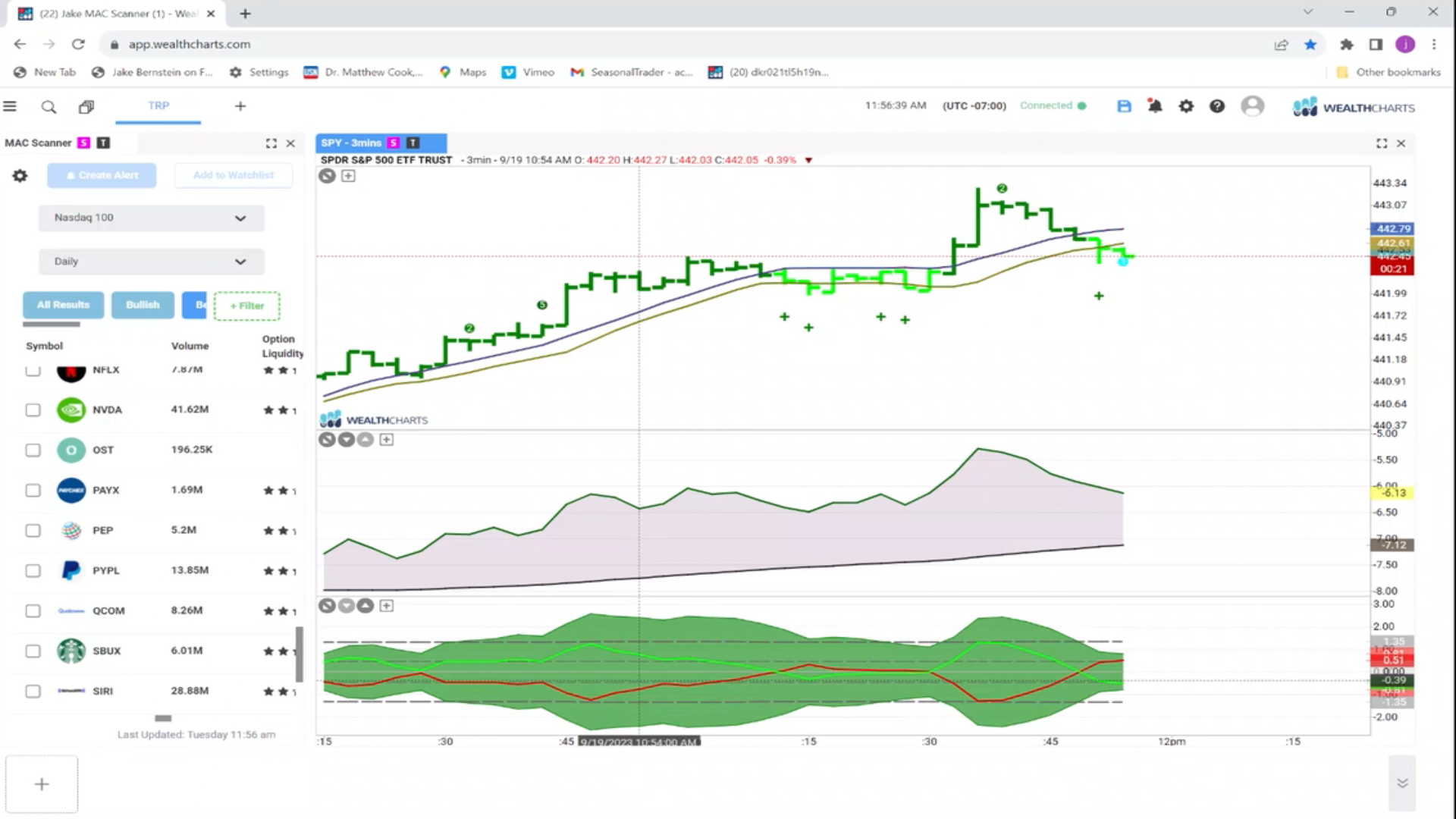Add a new workspace tab
The height and width of the screenshot is (819, 1456).
(x=240, y=106)
